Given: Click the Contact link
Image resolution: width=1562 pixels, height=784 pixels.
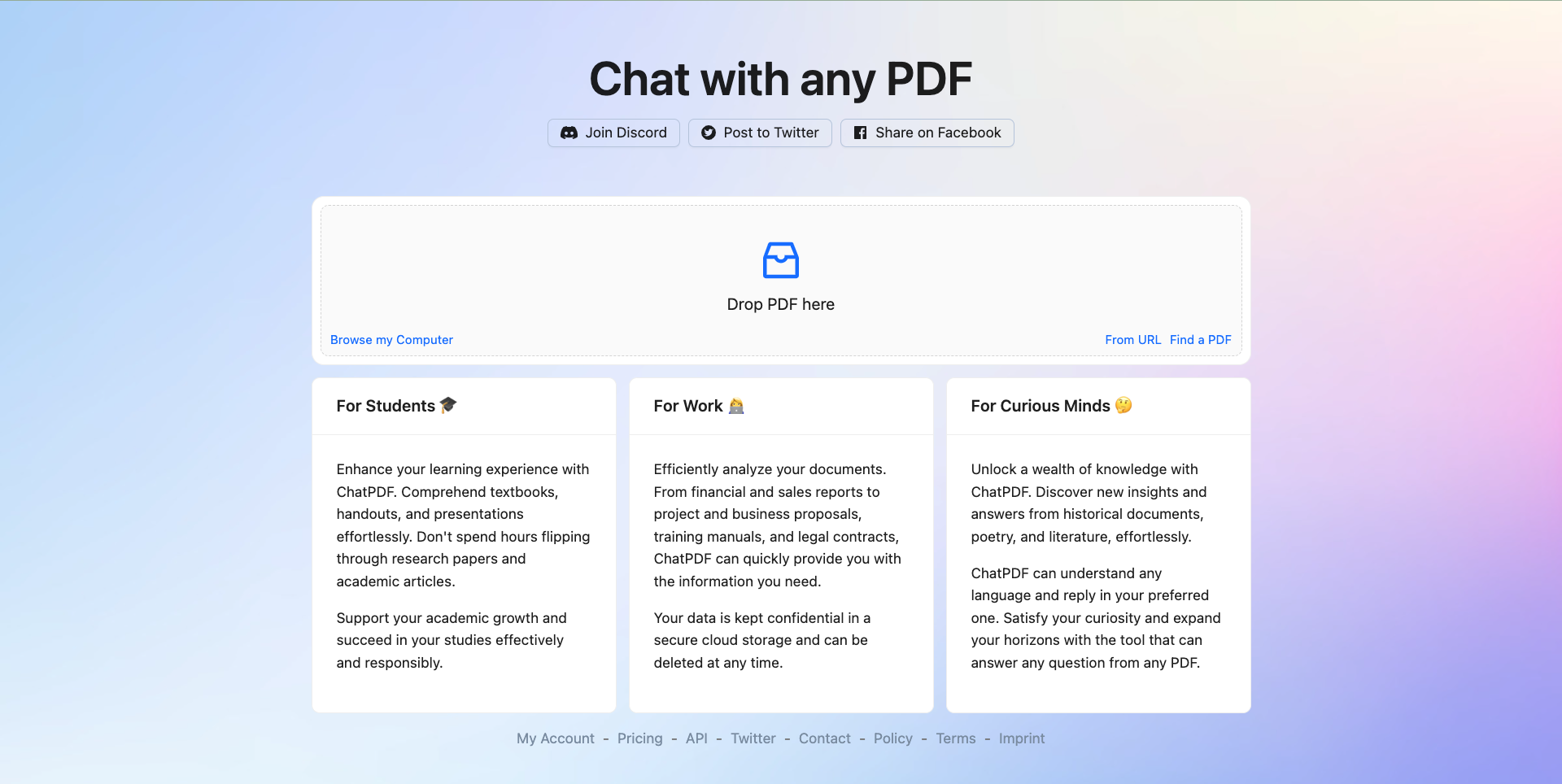Looking at the screenshot, I should coord(824,738).
